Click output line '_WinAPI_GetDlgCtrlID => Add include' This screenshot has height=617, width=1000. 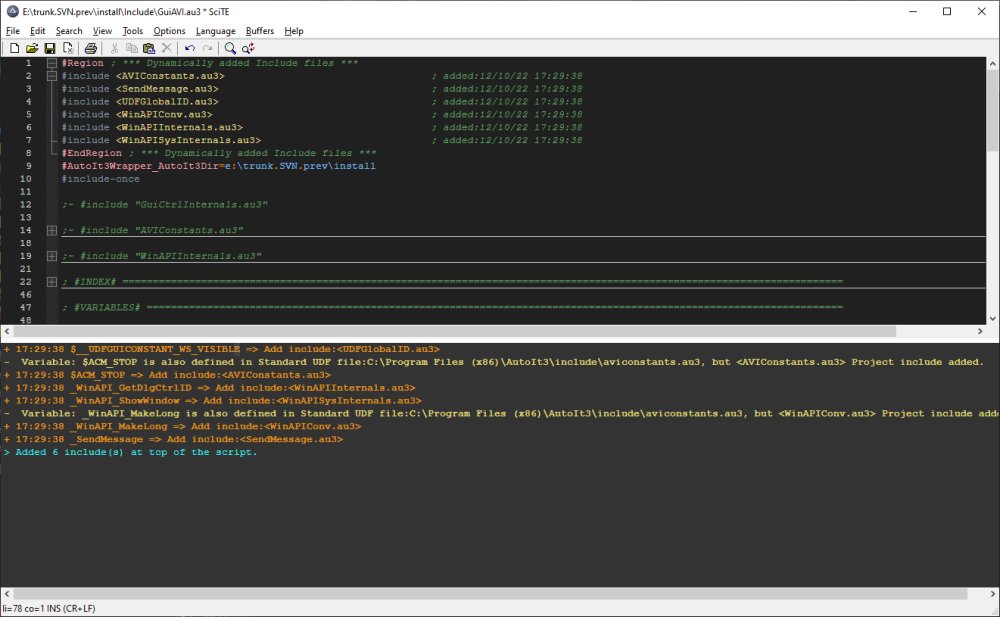[x=209, y=387]
